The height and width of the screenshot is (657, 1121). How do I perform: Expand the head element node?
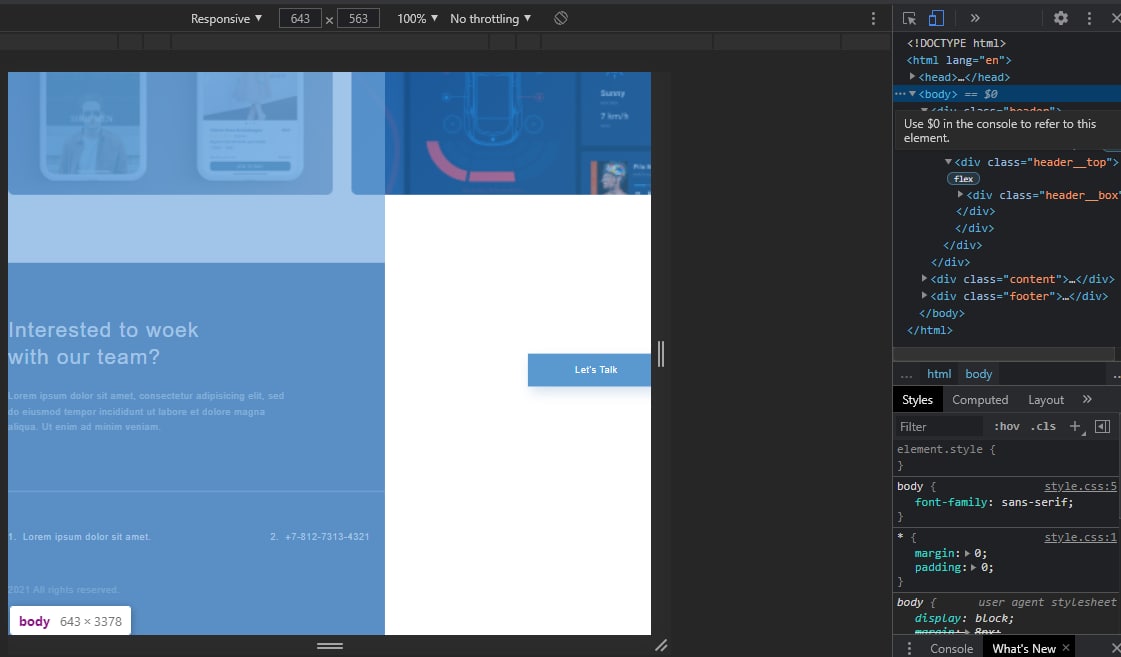coord(912,76)
